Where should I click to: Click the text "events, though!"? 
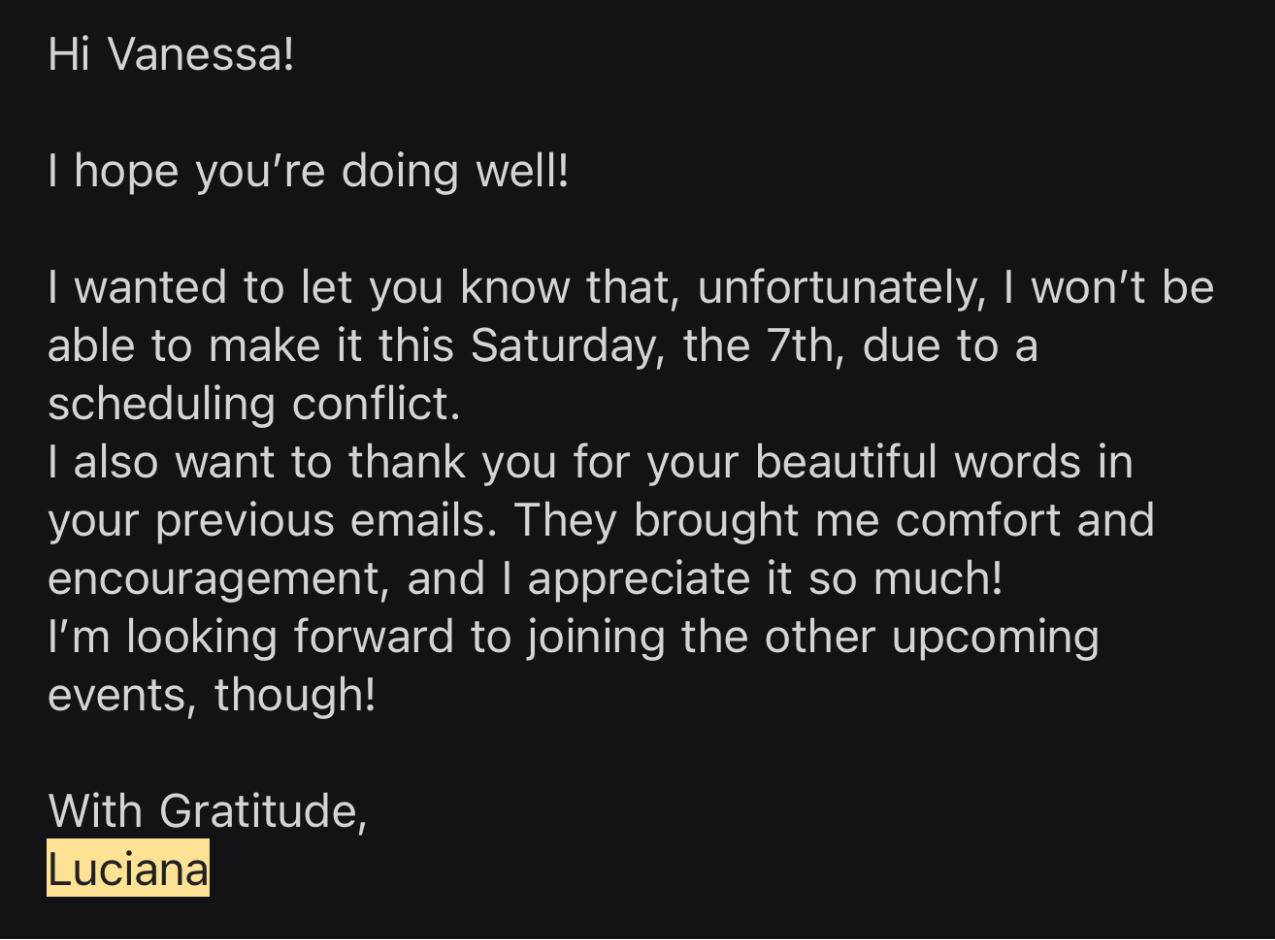[211, 695]
